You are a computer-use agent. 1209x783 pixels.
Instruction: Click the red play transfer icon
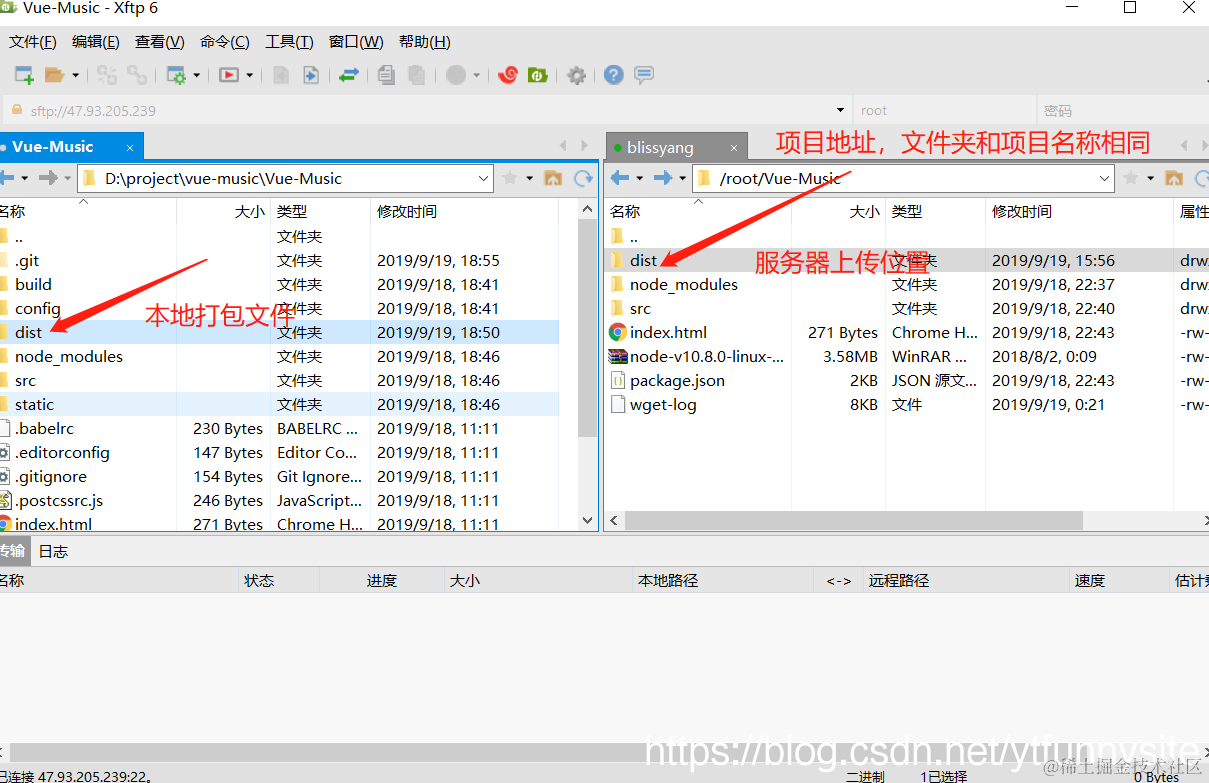229,75
